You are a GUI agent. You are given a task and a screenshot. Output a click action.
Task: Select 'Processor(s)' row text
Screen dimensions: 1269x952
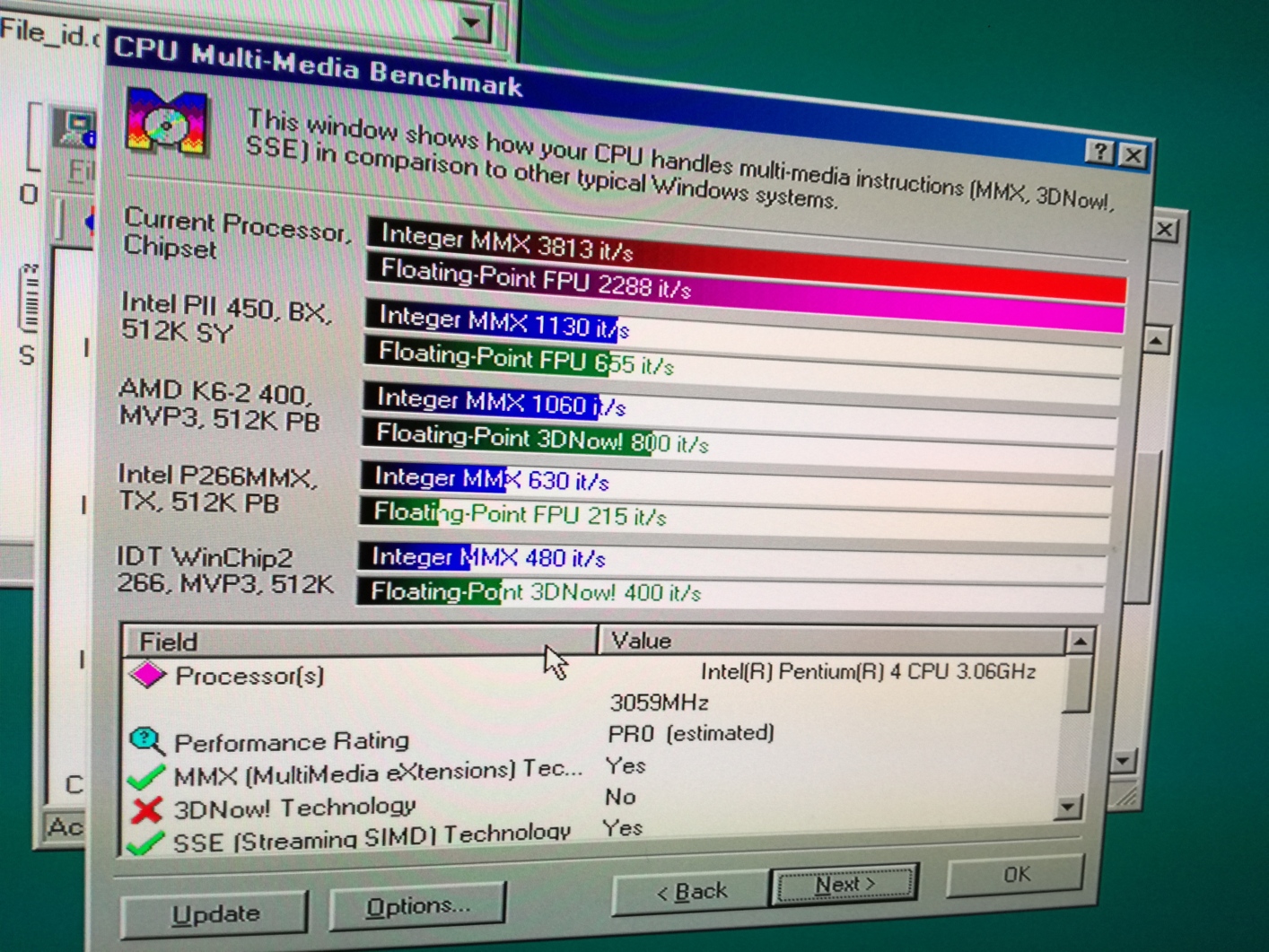pyautogui.click(x=249, y=676)
